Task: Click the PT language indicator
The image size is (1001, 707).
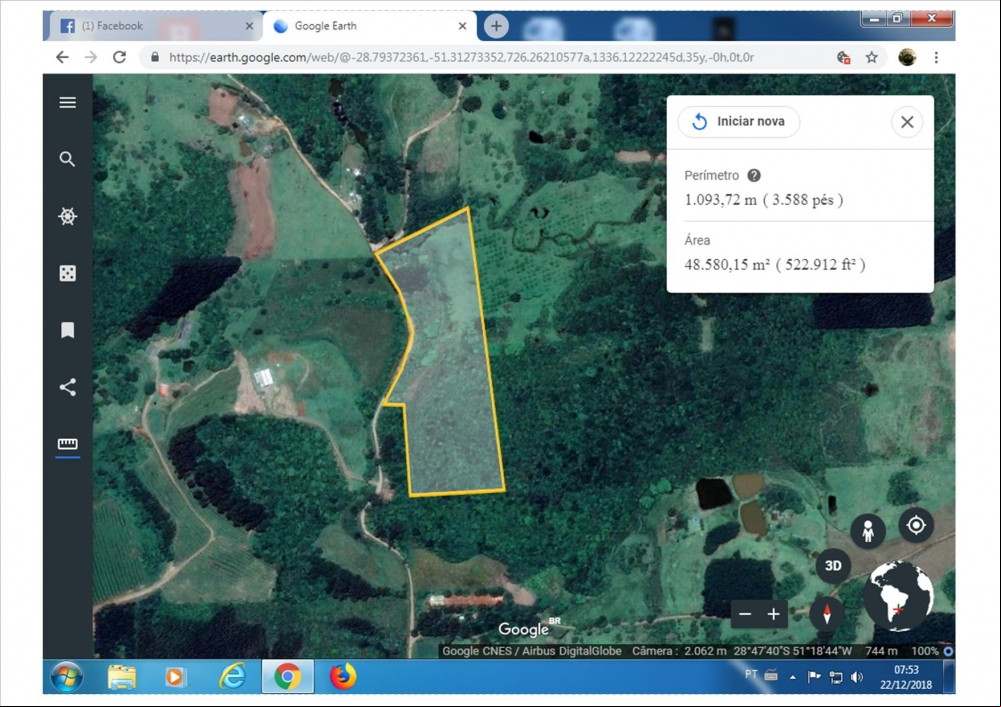Action: (751, 674)
